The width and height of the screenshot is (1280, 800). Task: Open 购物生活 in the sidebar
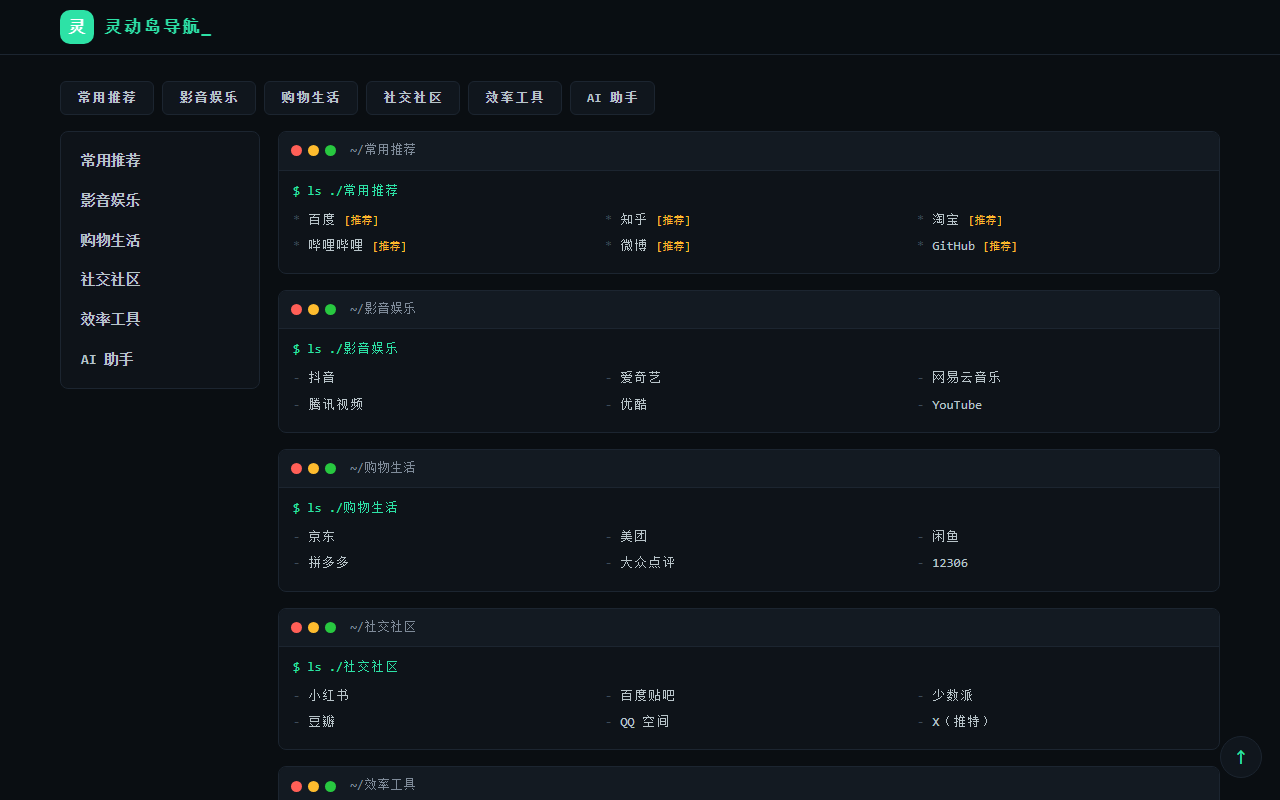[x=160, y=240]
